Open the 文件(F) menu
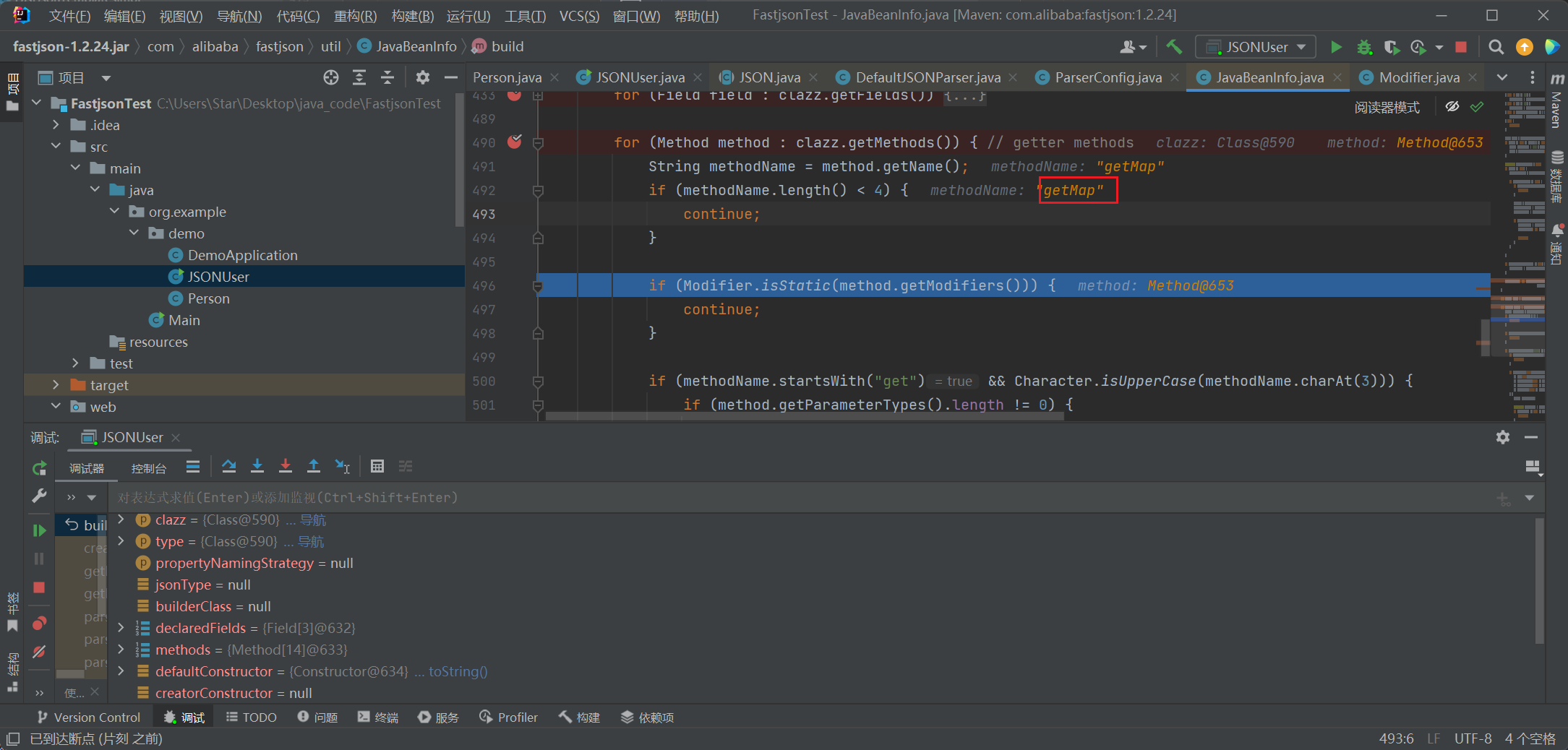The height and width of the screenshot is (750, 1568). tap(69, 16)
